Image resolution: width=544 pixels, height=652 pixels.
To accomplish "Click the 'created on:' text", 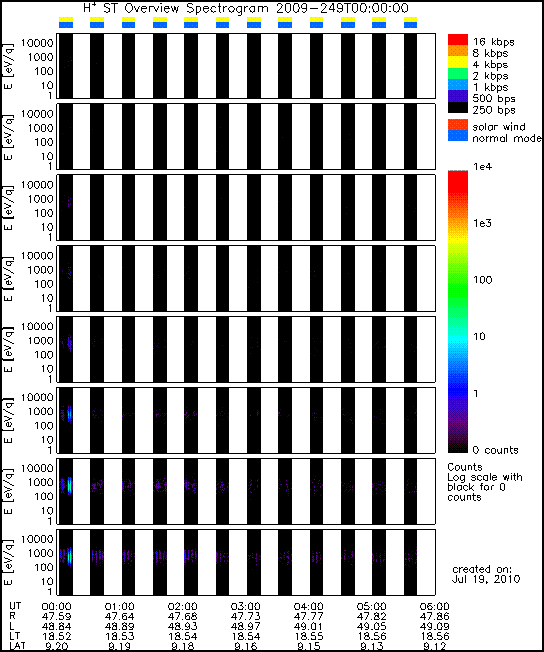I will (x=482, y=569).
